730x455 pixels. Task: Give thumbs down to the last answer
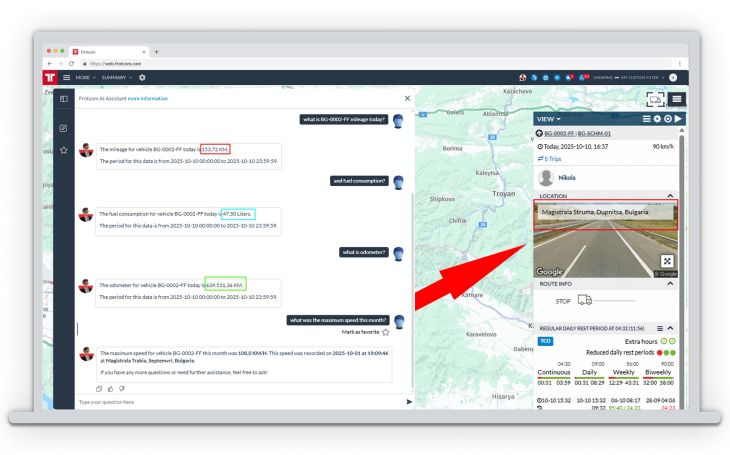[x=121, y=388]
